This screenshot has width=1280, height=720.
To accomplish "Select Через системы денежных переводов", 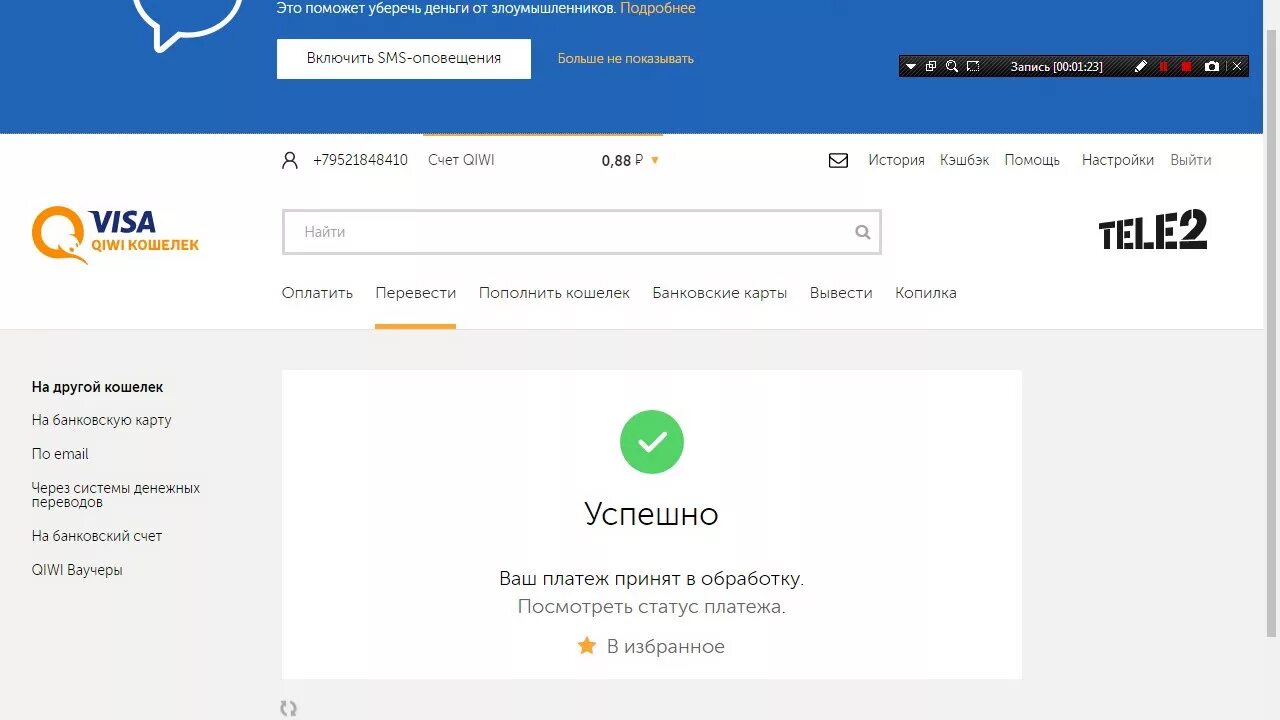I will pyautogui.click(x=116, y=495).
